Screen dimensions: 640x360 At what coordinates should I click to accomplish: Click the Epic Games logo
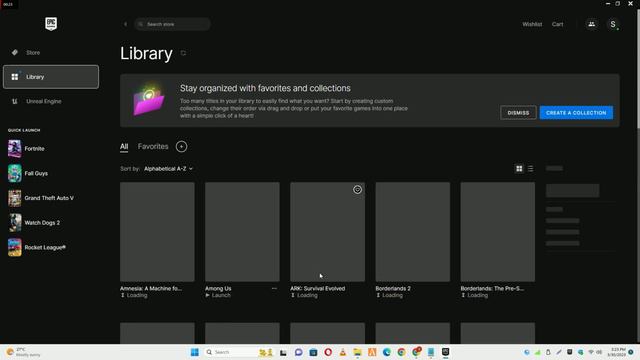(x=51, y=24)
